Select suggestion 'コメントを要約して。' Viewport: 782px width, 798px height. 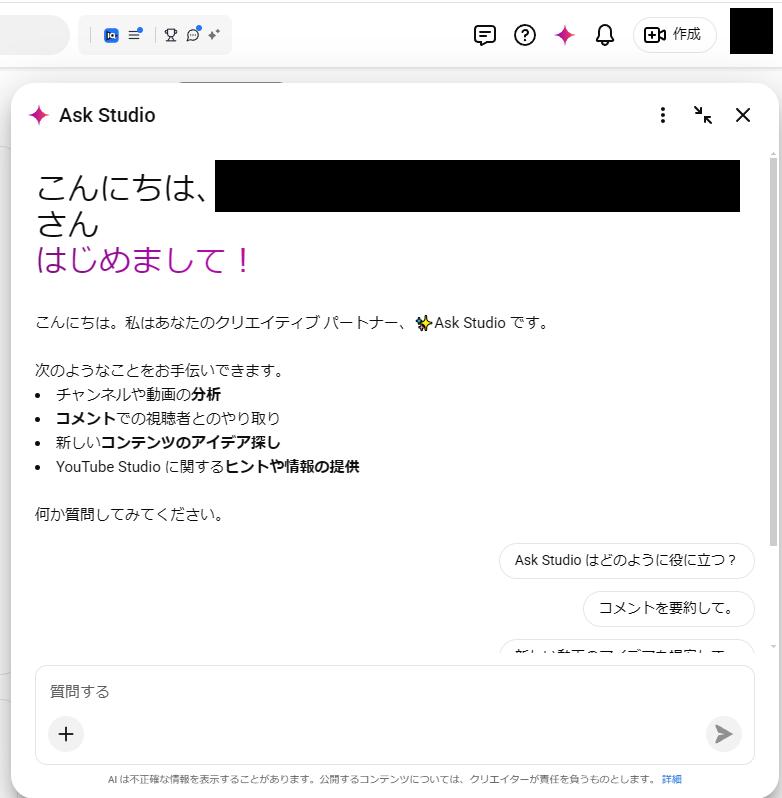pos(668,609)
